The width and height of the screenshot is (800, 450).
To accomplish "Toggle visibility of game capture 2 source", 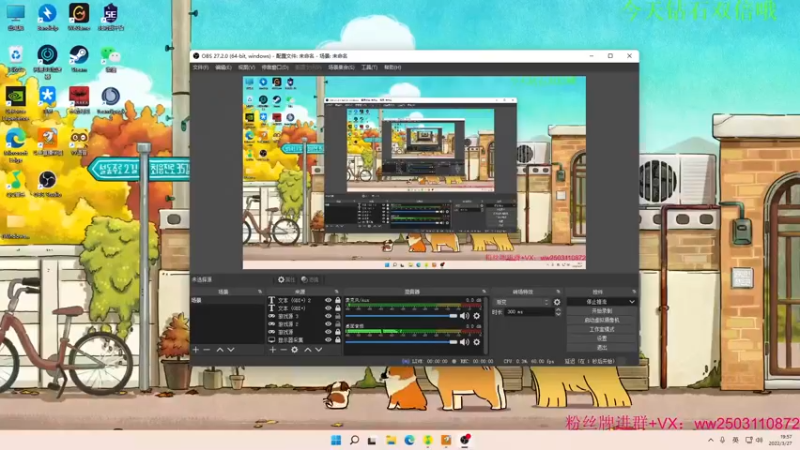I will [328, 324].
